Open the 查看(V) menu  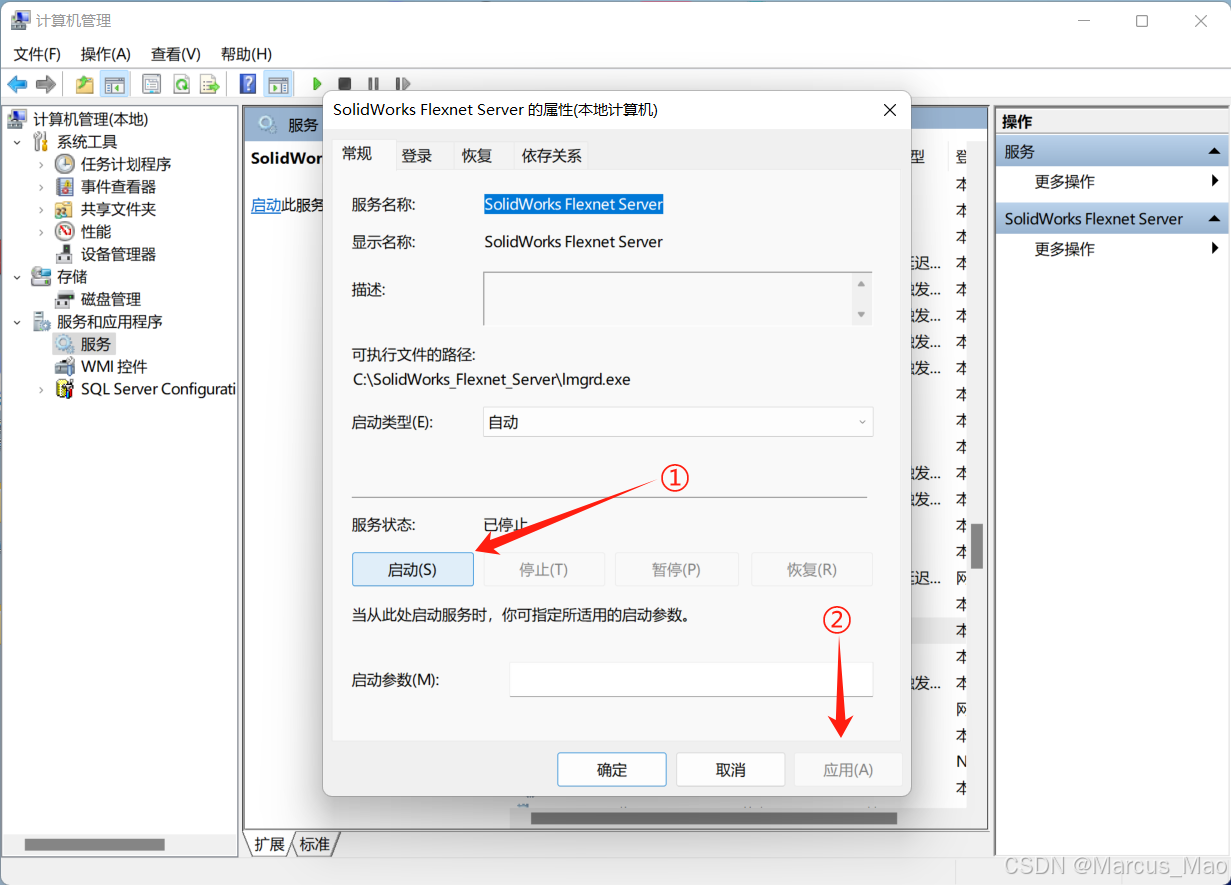coord(176,54)
